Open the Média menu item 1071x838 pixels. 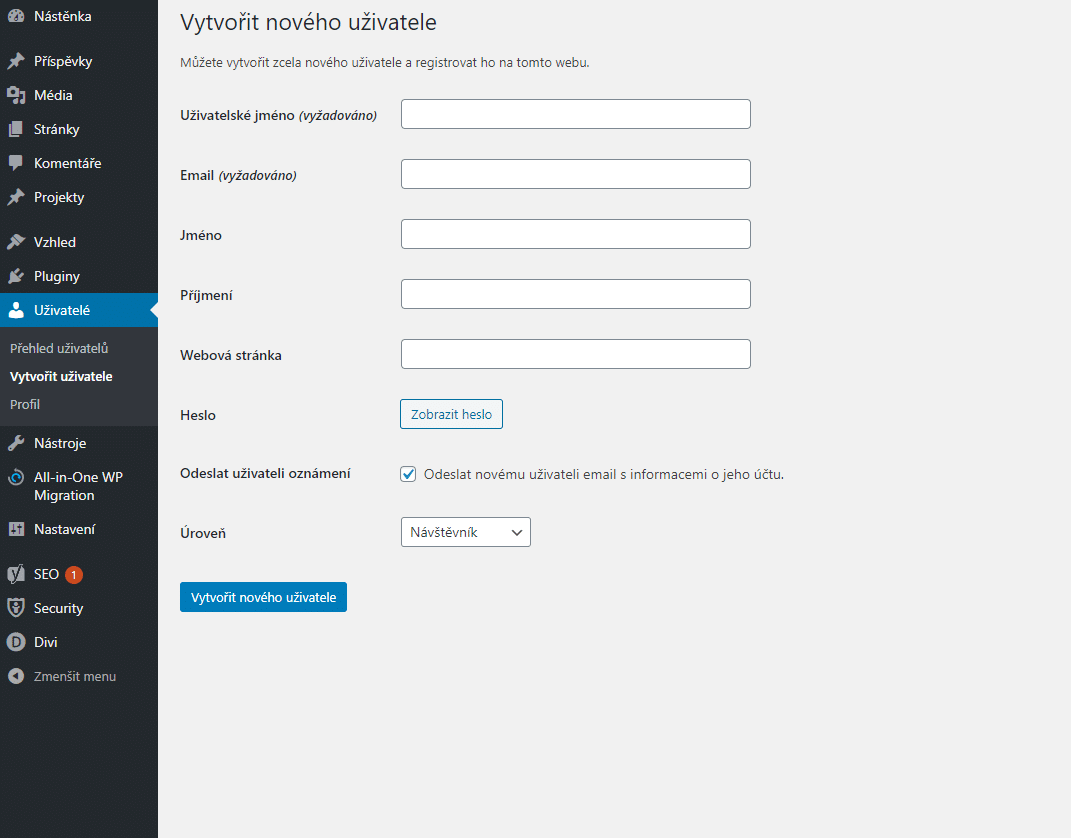(79, 96)
